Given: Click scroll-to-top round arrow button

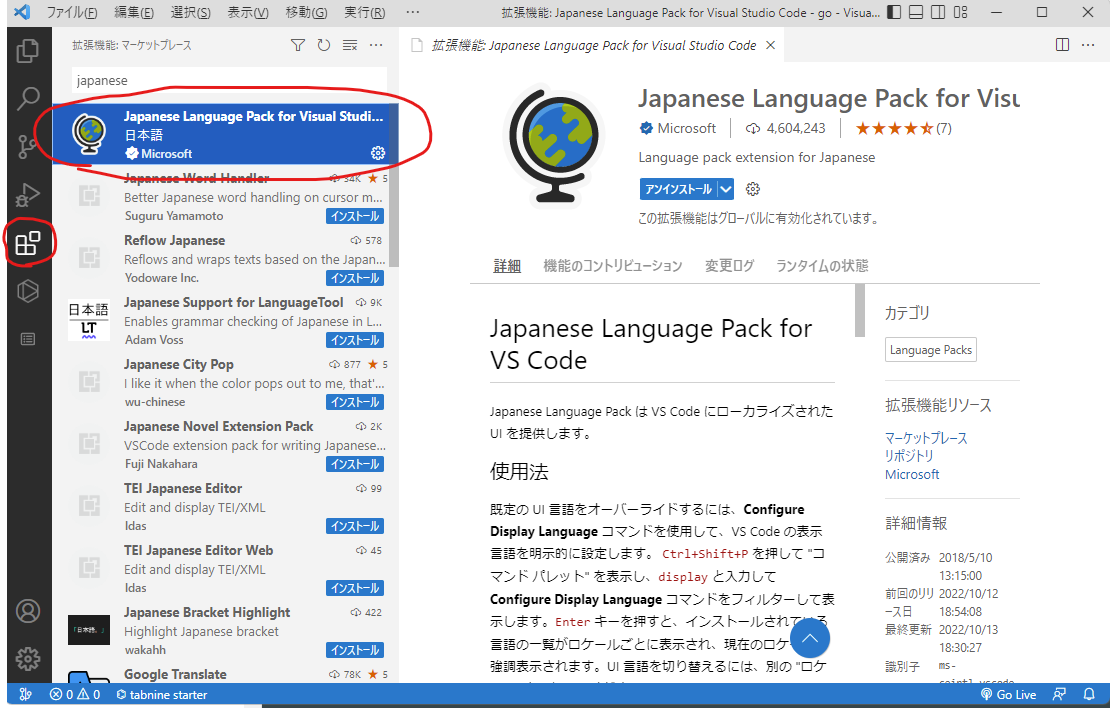Looking at the screenshot, I should [810, 638].
